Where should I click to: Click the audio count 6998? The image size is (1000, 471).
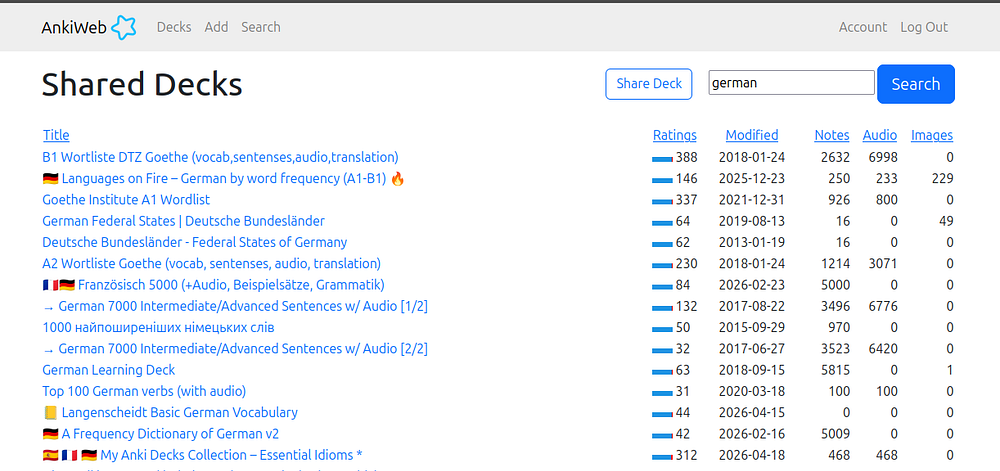point(882,157)
